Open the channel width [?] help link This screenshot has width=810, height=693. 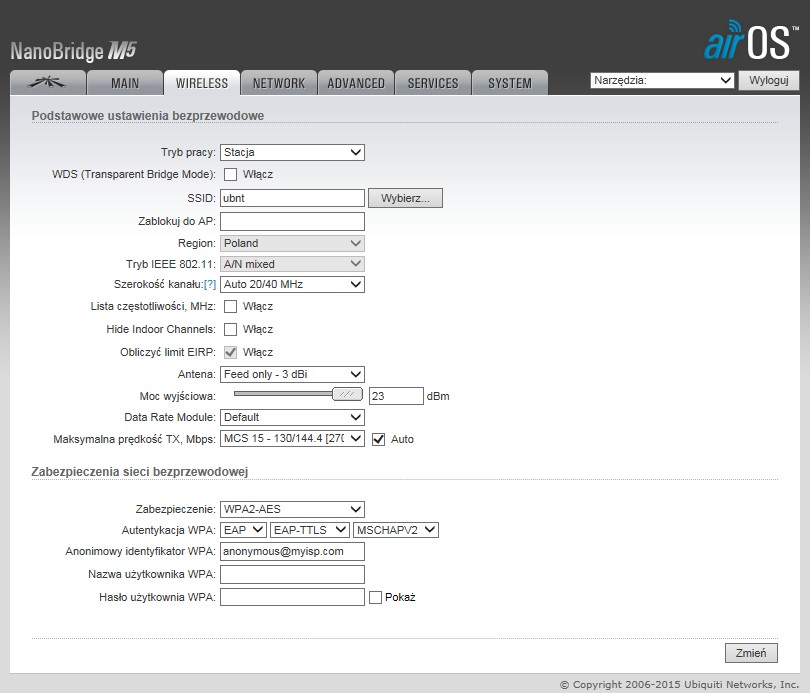click(210, 285)
